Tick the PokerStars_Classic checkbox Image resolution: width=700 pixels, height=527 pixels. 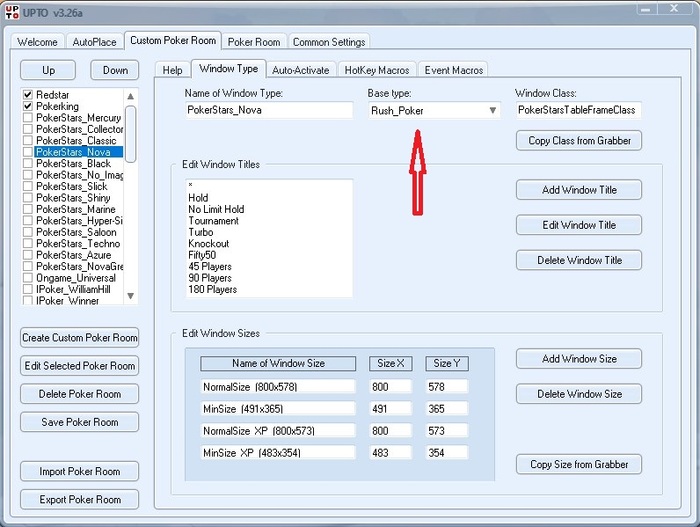point(28,141)
